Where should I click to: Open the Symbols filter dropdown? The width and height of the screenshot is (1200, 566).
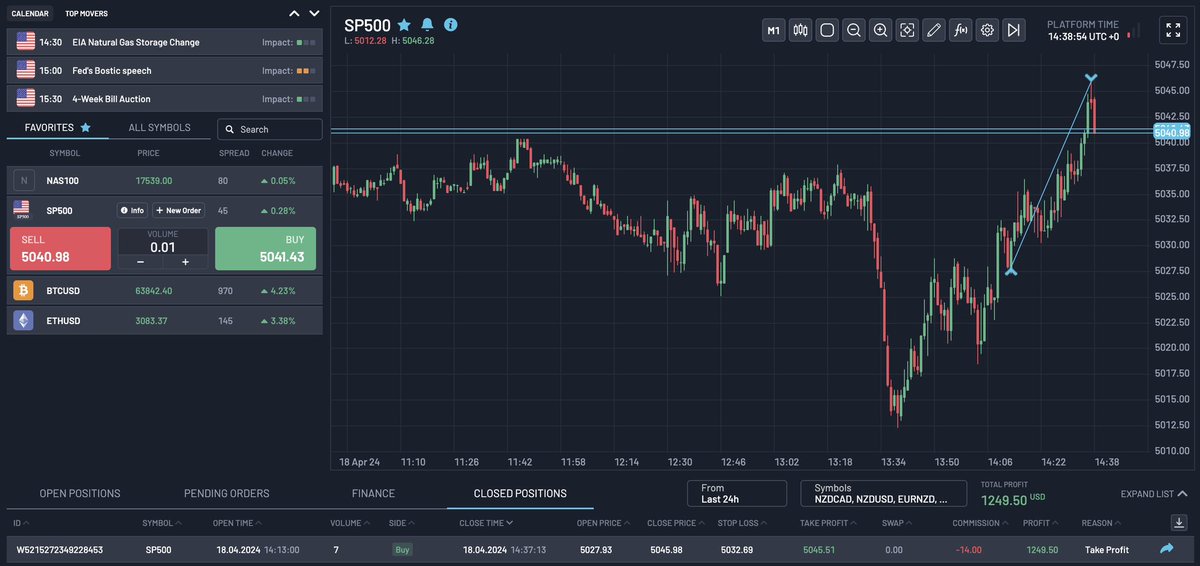click(x=884, y=494)
